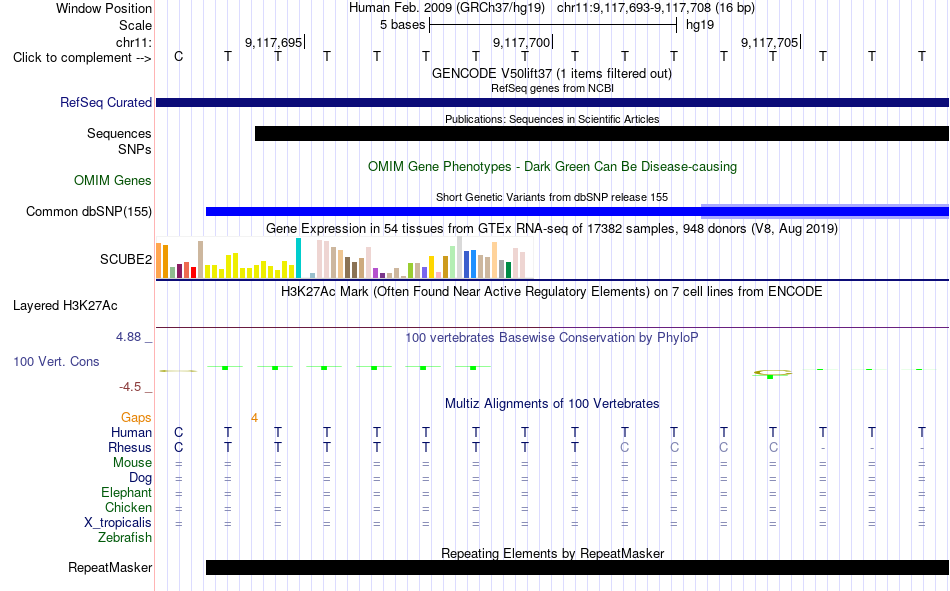
Task: Click the 4.88 conservation scale maximum value
Action: [x=128, y=337]
